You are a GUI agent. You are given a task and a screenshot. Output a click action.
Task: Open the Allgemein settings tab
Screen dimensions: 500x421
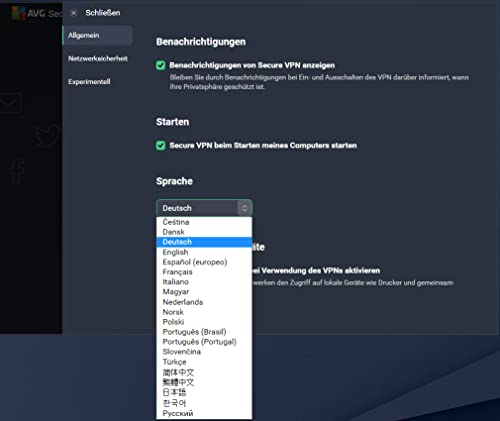point(98,35)
